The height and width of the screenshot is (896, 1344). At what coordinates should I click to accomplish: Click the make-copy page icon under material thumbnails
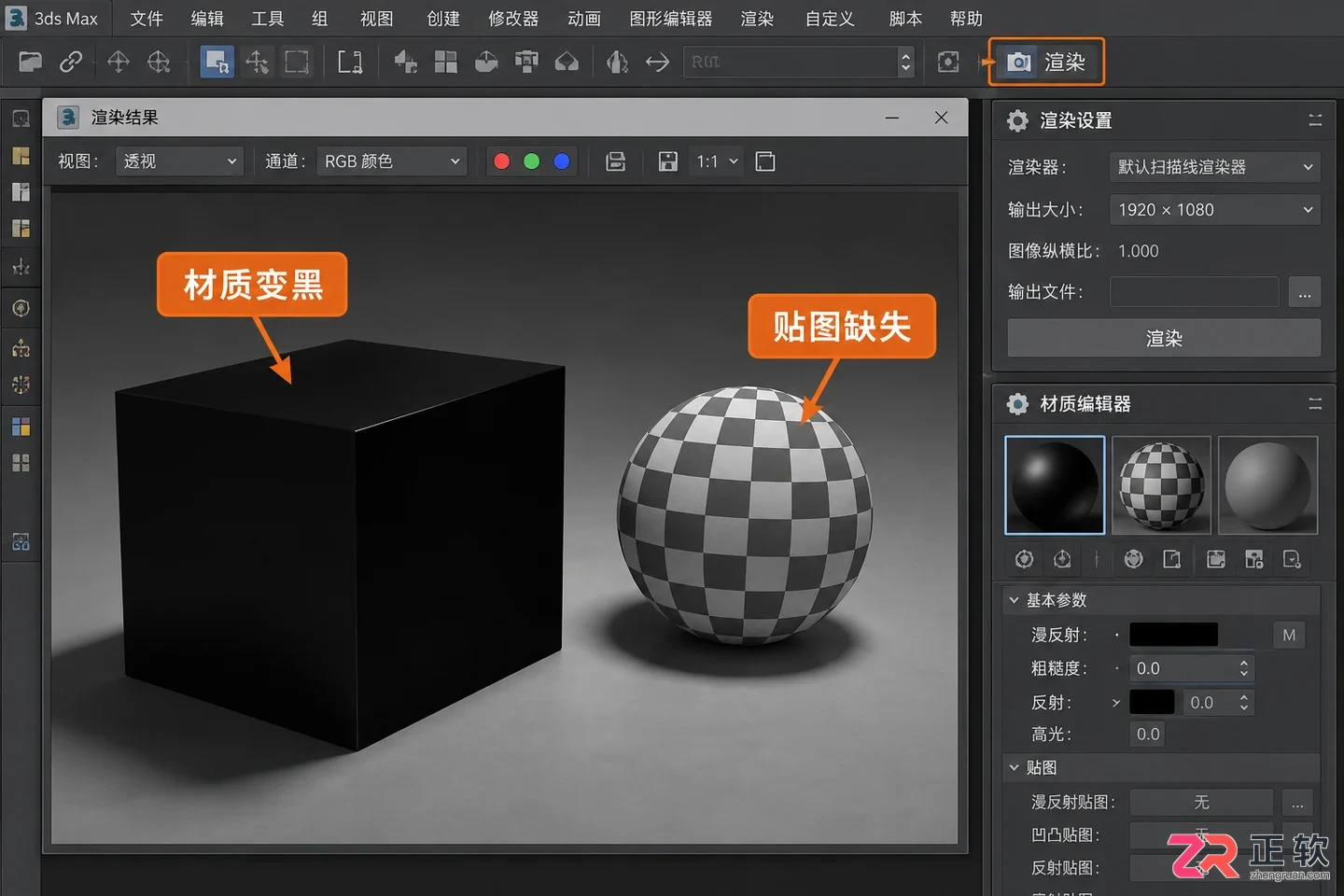click(1172, 559)
